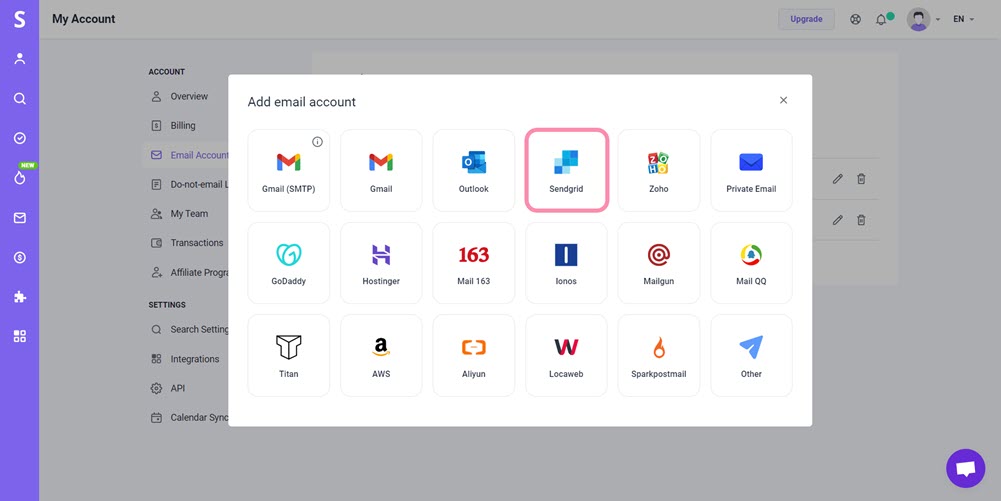Open Transactions in the account menu
The height and width of the screenshot is (501, 1001).
pos(188,243)
